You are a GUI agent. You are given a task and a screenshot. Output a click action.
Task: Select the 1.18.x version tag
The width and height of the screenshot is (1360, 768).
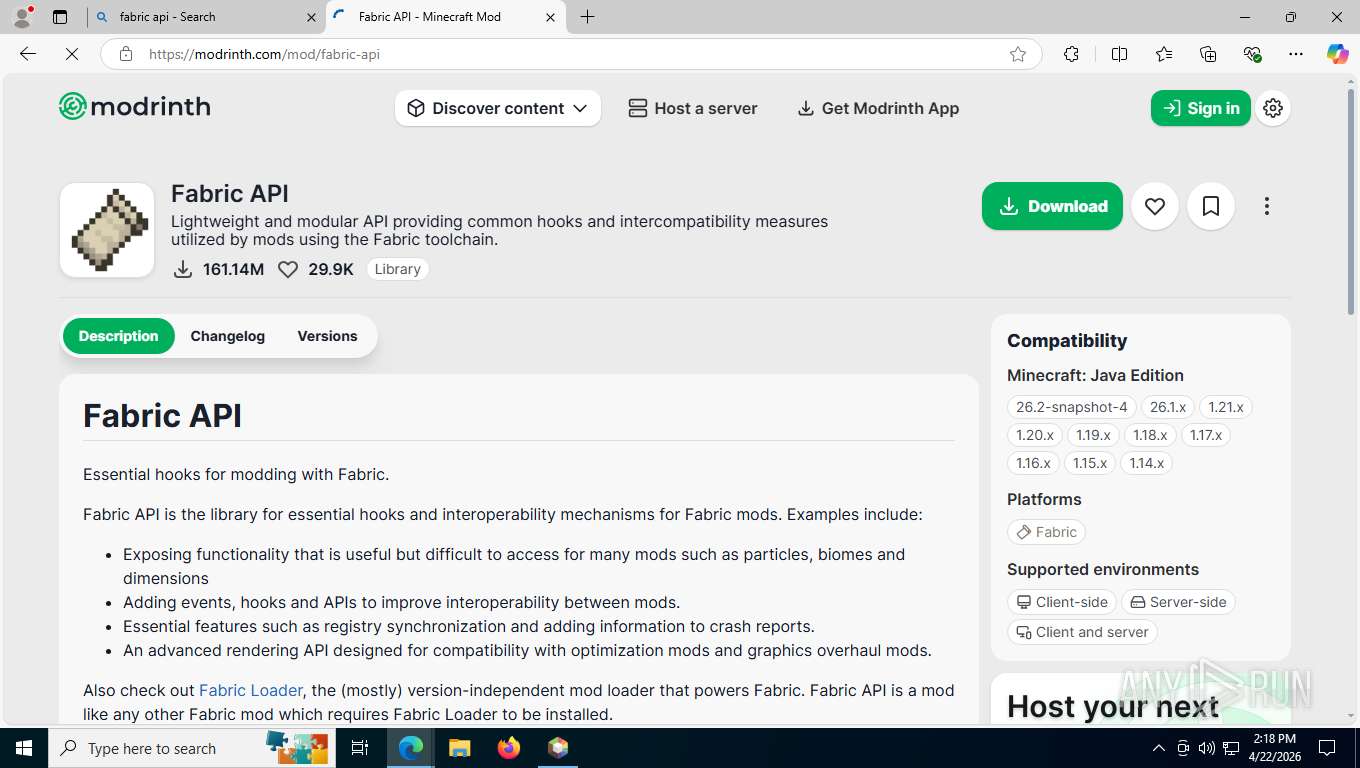[x=1150, y=435]
